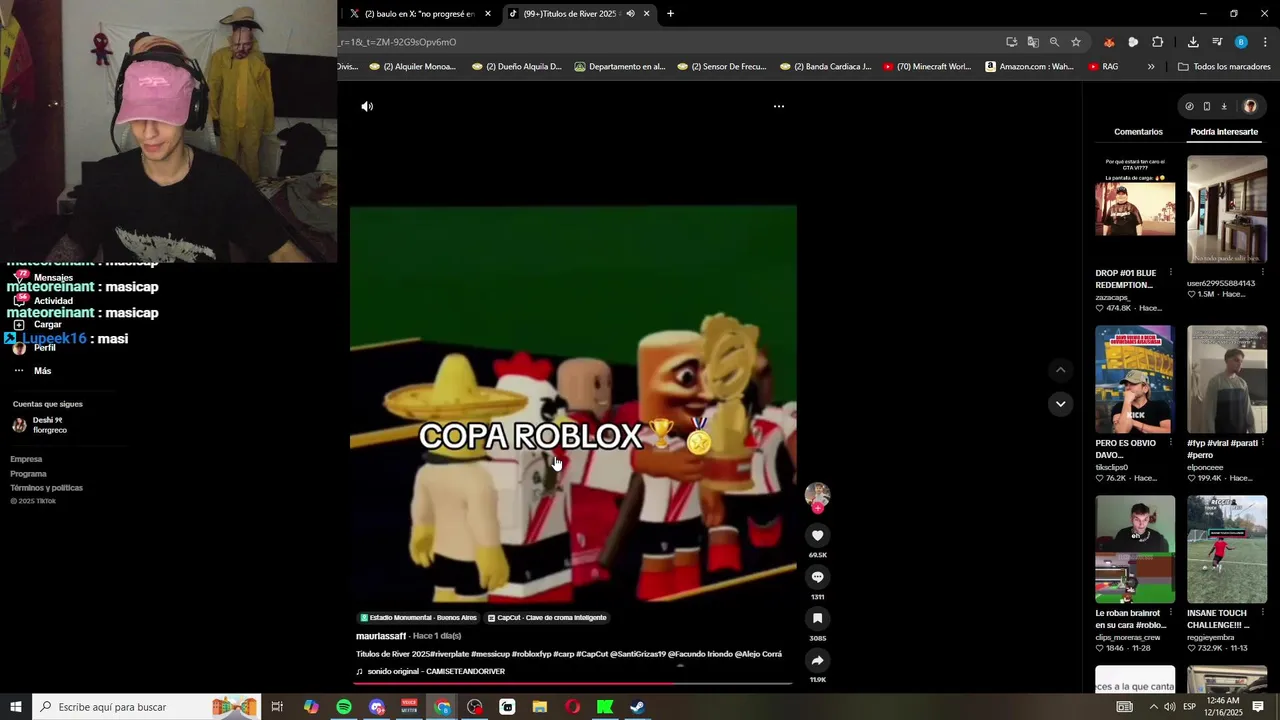The image size is (1280, 720).
Task: Click the maurlassaff username below the video
Action: click(381, 636)
